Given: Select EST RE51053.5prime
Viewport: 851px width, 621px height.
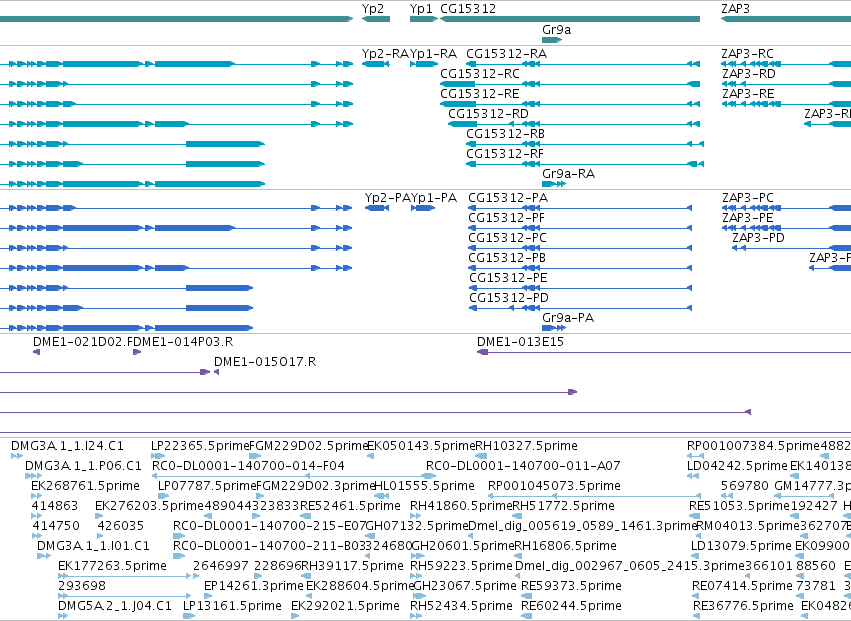Looking at the screenshot, I should pyautogui.click(x=739, y=506).
